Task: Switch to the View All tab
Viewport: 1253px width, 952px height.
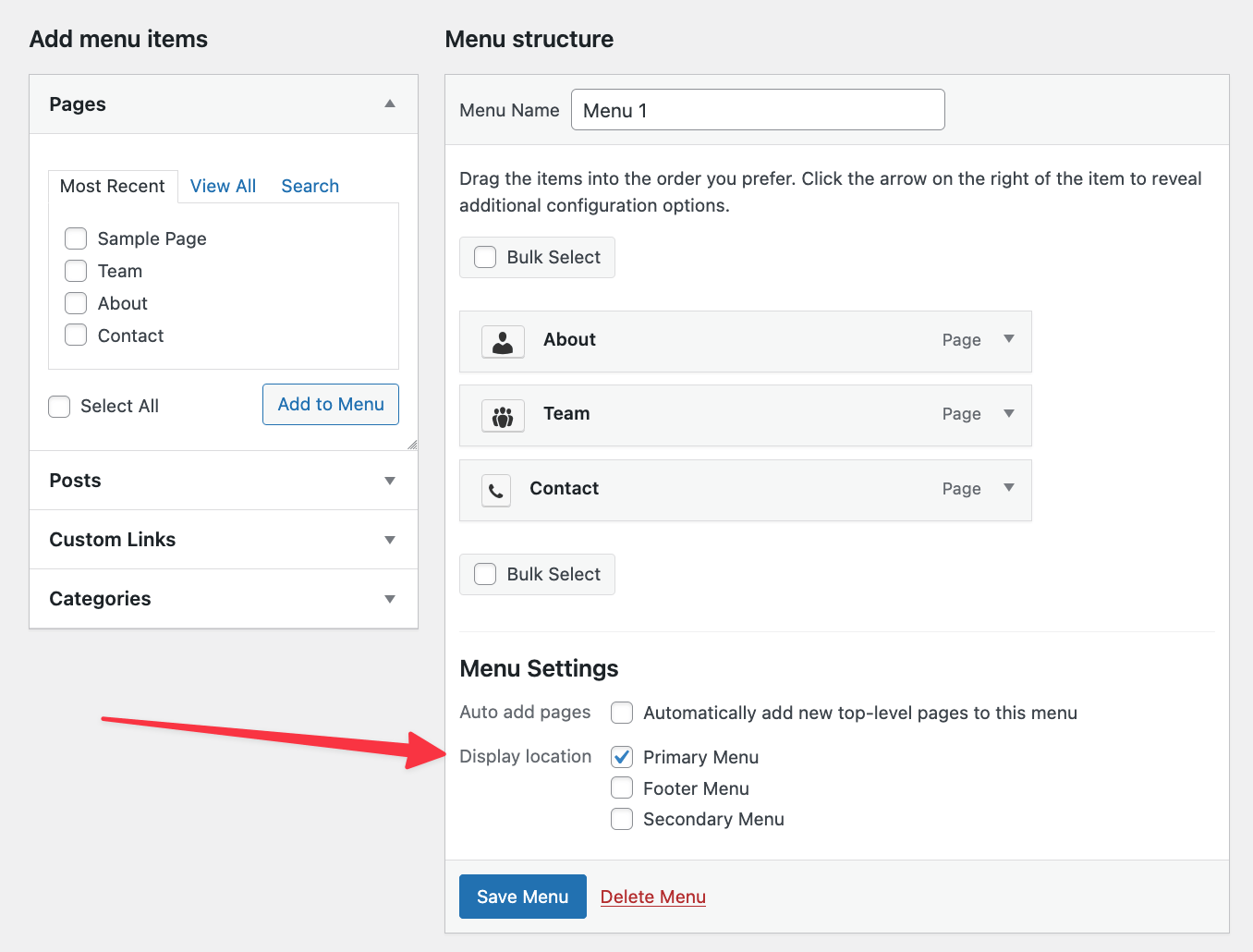Action: (223, 186)
